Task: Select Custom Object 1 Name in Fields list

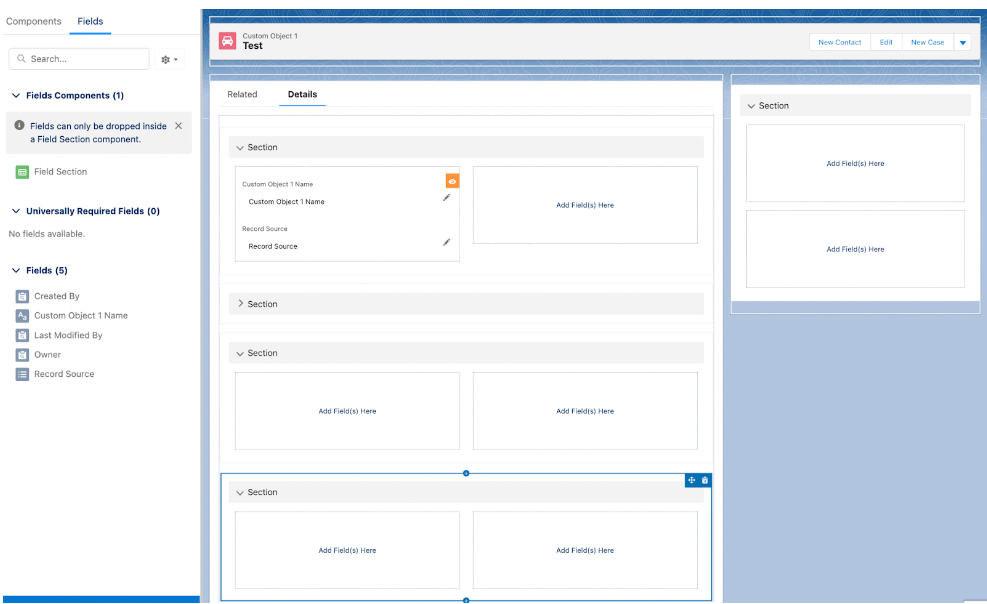Action: coord(81,315)
